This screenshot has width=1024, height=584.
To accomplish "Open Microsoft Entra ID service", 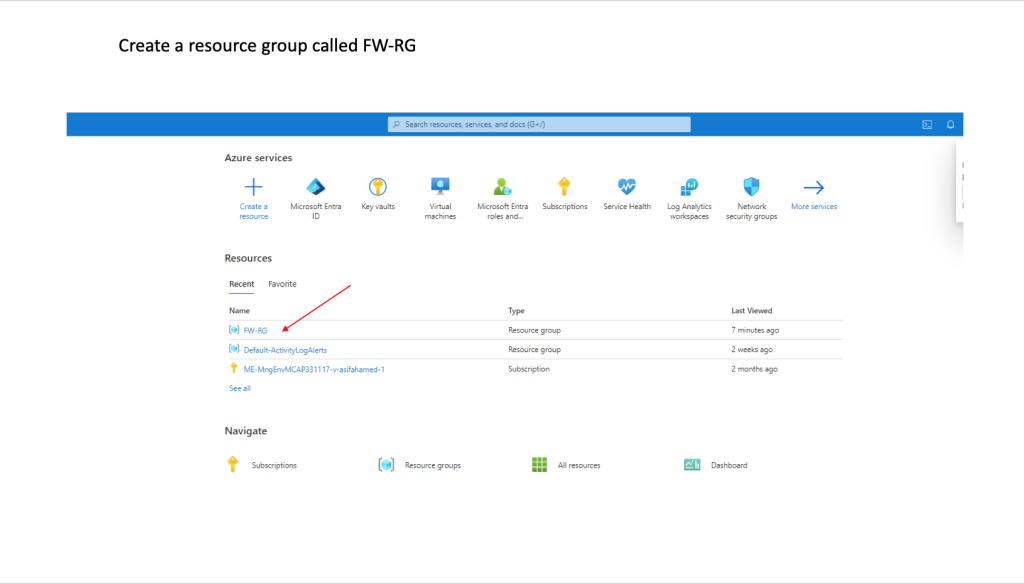I will coord(315,187).
